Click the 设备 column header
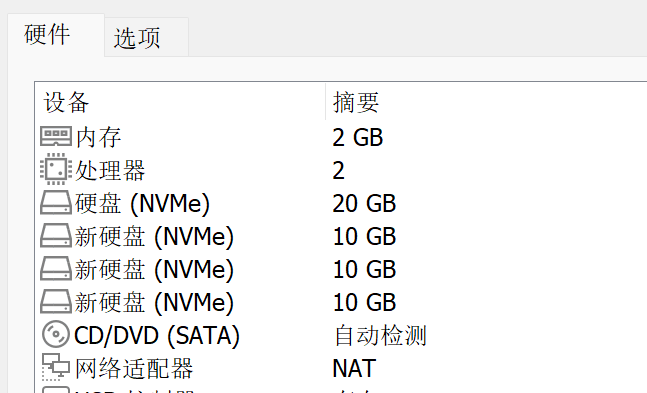Viewport: 647px width, 393px height. [66, 102]
